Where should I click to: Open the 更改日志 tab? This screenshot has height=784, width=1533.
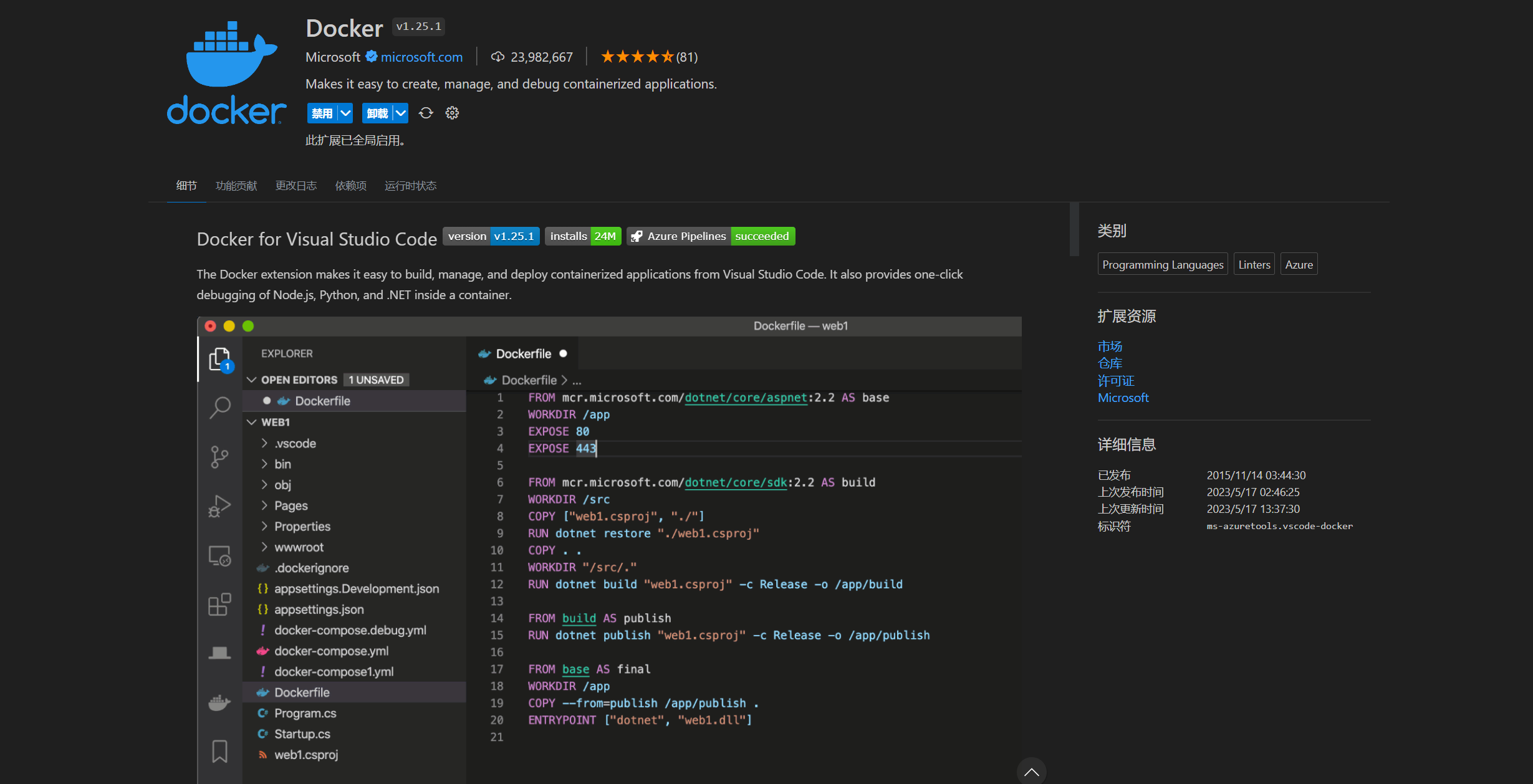click(296, 186)
